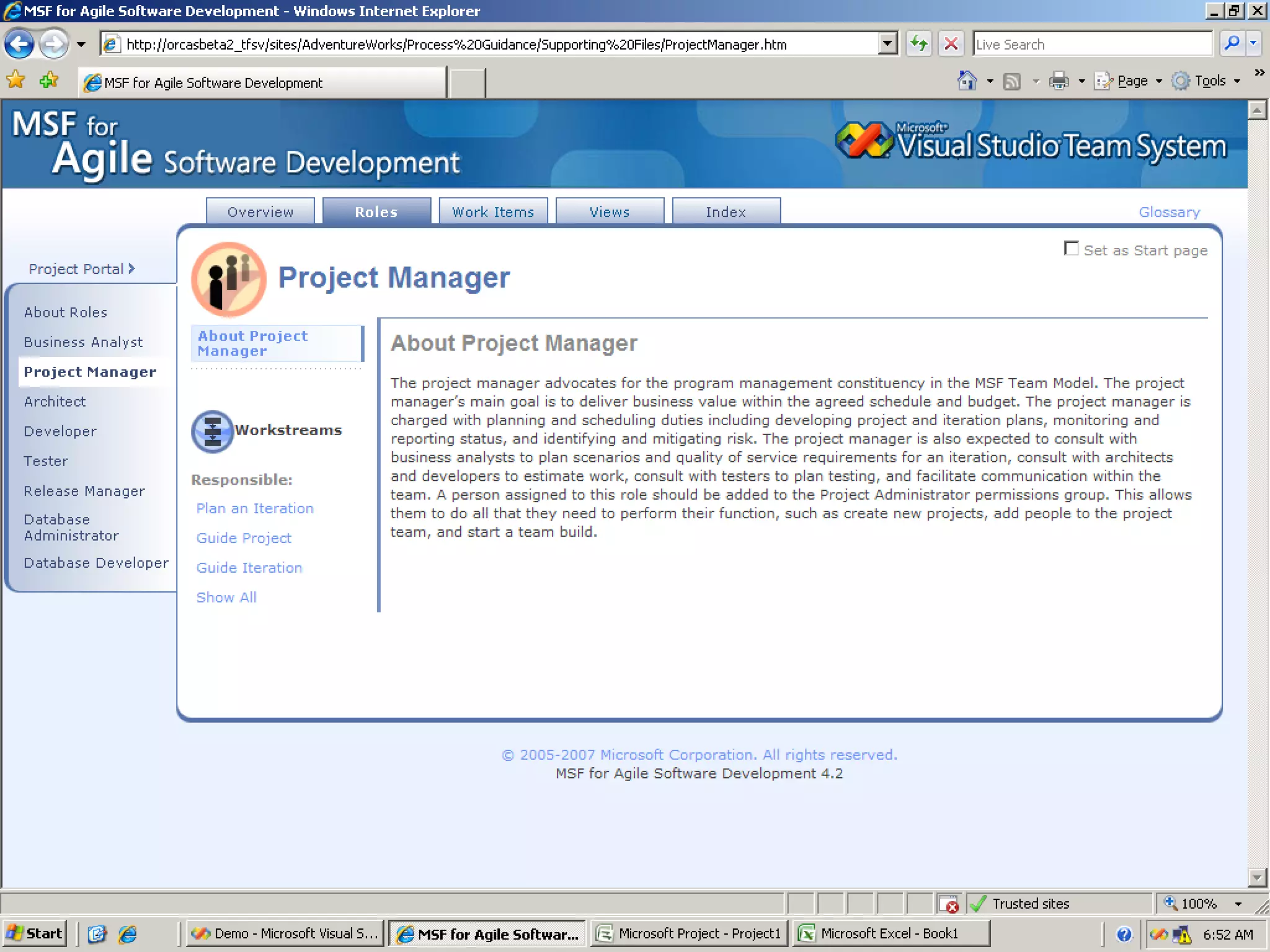Open the Page menu dropdown
The width and height of the screenshot is (1270, 952).
(1132, 81)
